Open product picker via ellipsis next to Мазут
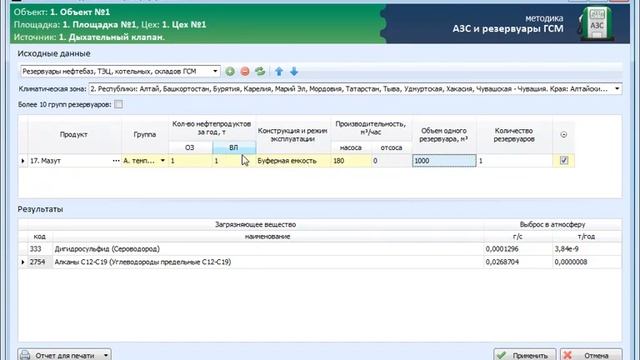Screen dimensions: 640x360 click(x=116, y=161)
